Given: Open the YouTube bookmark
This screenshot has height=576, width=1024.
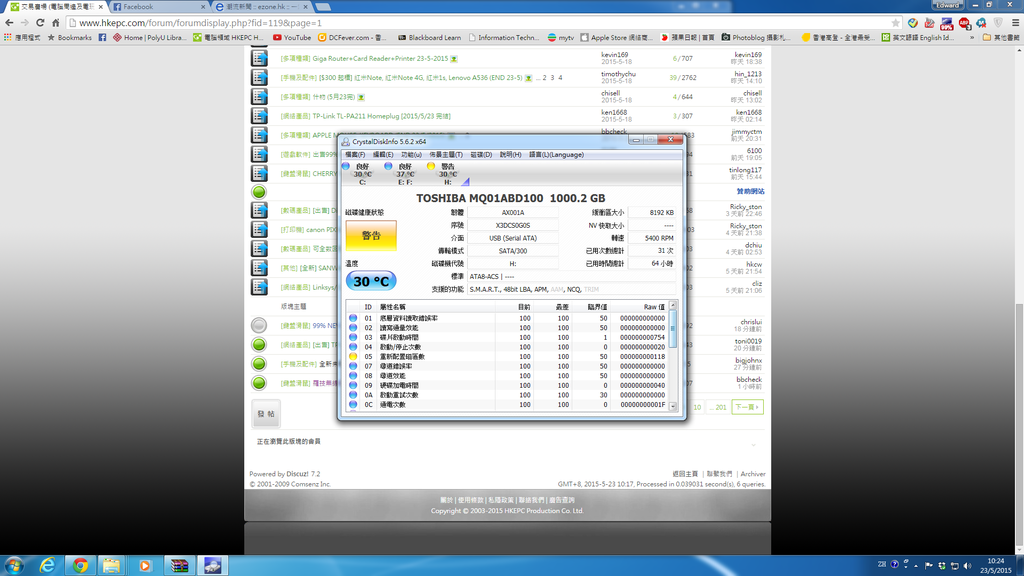Looking at the screenshot, I should coord(292,38).
